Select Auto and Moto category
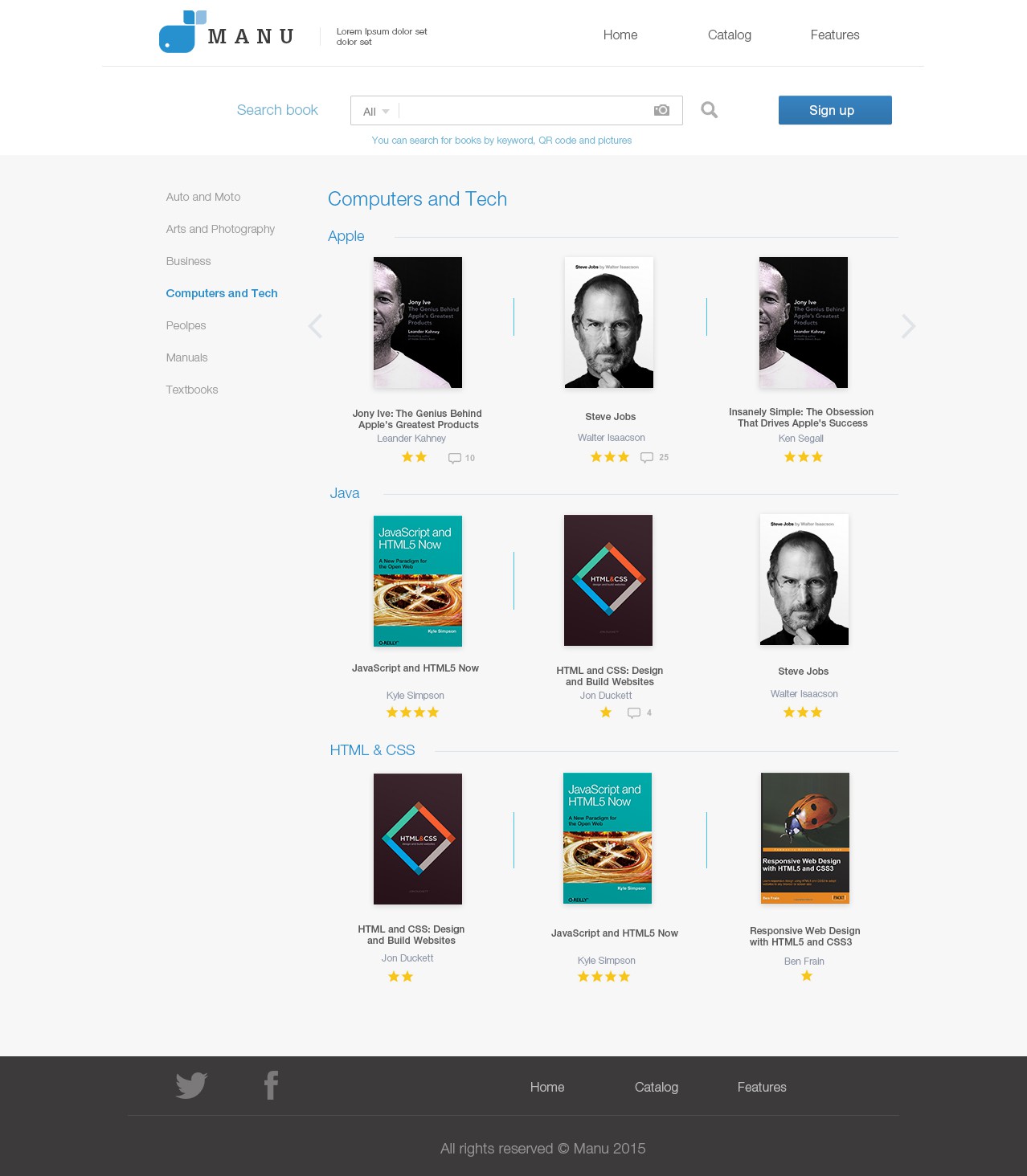1027x1176 pixels. tap(203, 197)
